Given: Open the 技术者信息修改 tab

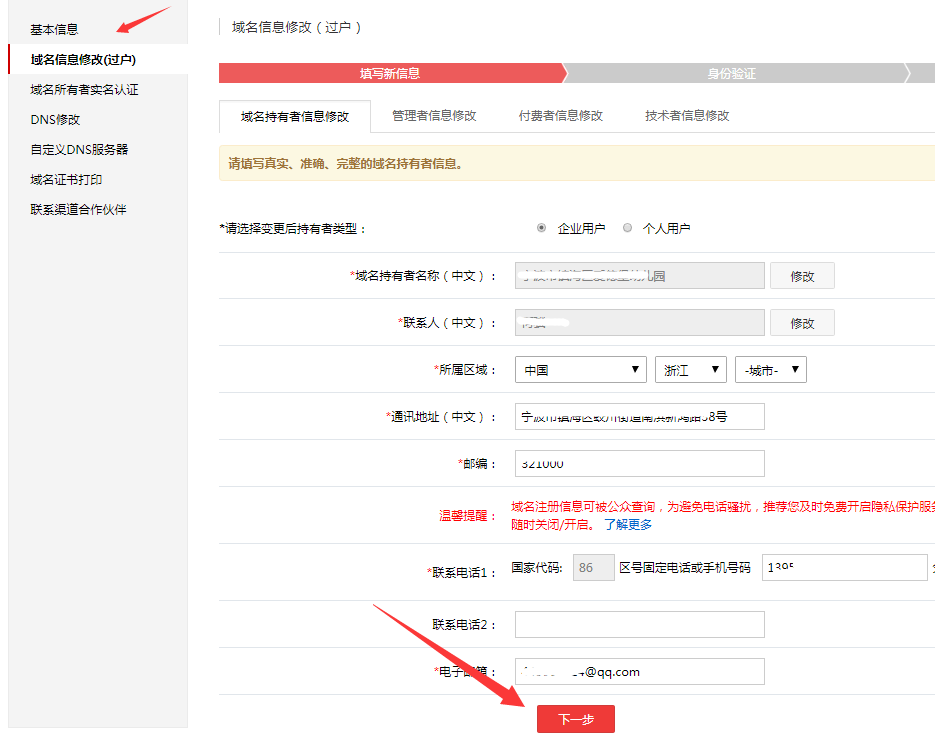Looking at the screenshot, I should point(687,115).
